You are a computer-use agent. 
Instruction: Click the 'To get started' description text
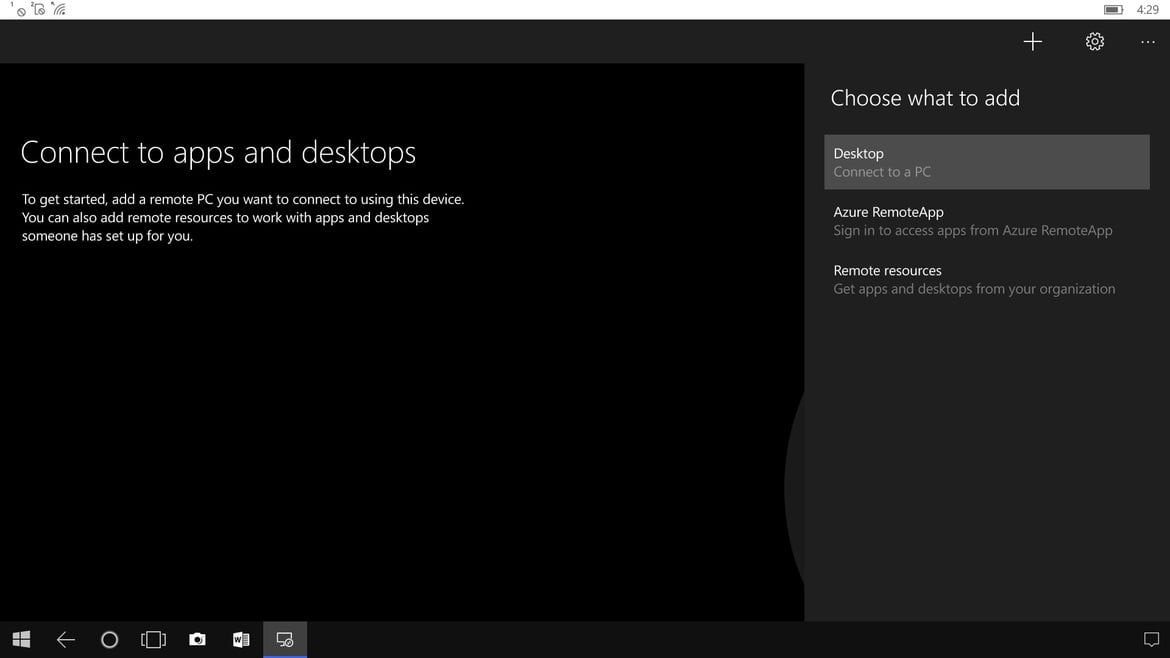click(243, 217)
